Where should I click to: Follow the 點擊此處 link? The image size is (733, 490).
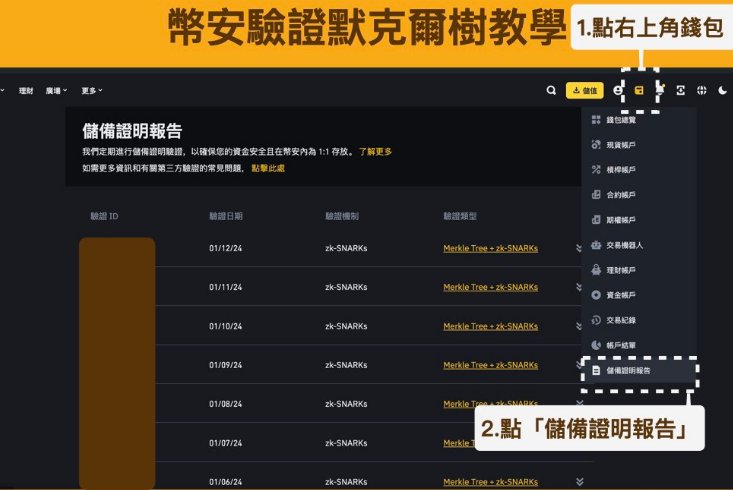pyautogui.click(x=268, y=168)
